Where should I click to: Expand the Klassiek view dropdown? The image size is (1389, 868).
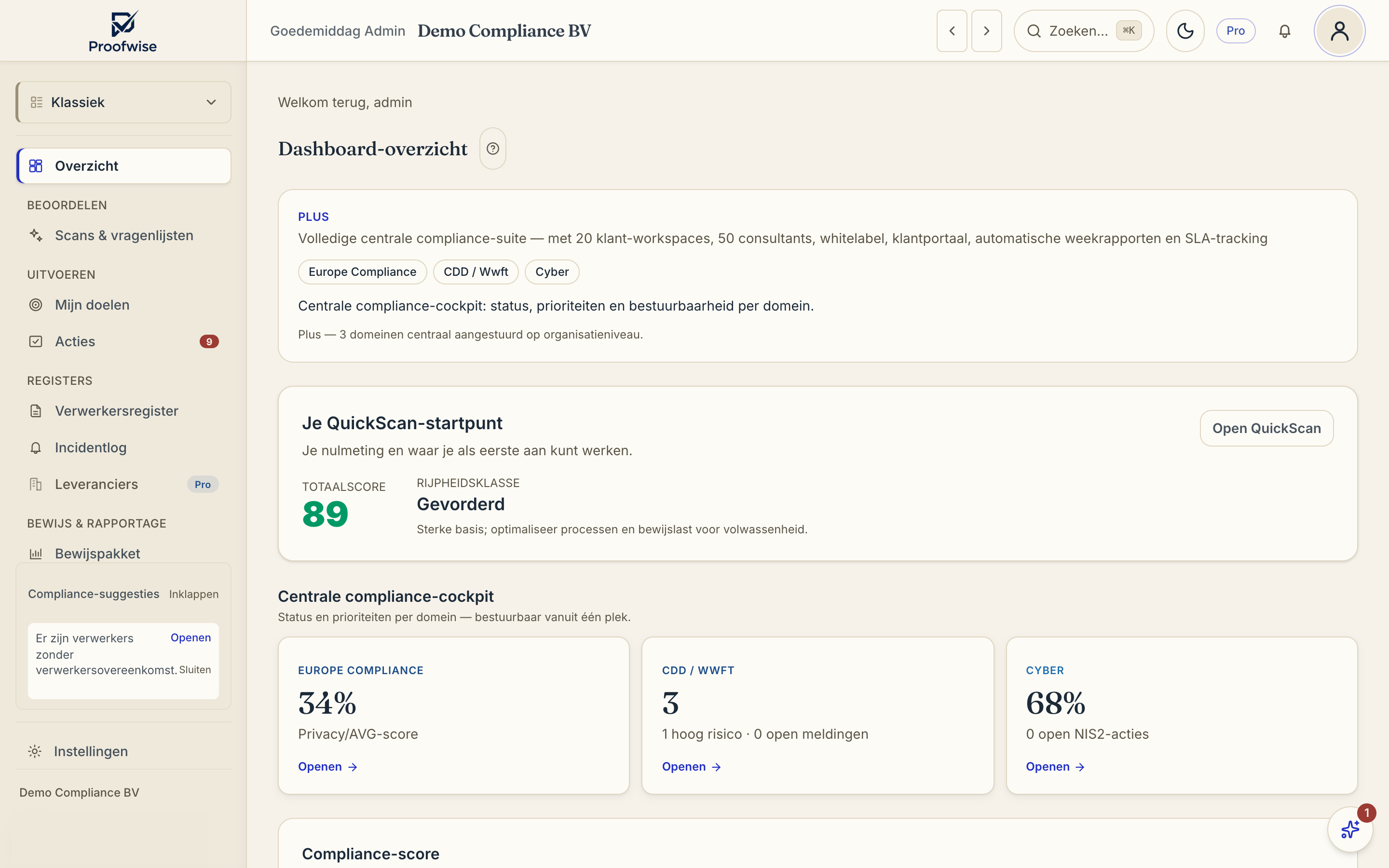(x=123, y=102)
